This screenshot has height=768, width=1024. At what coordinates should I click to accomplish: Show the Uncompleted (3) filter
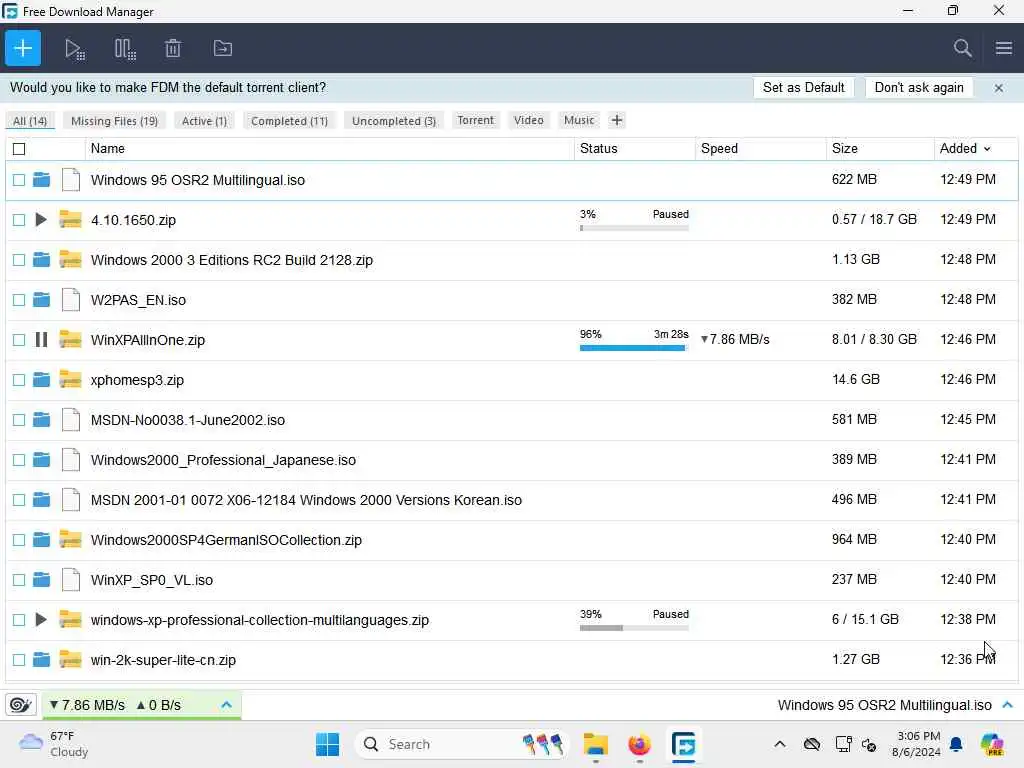[x=394, y=121]
